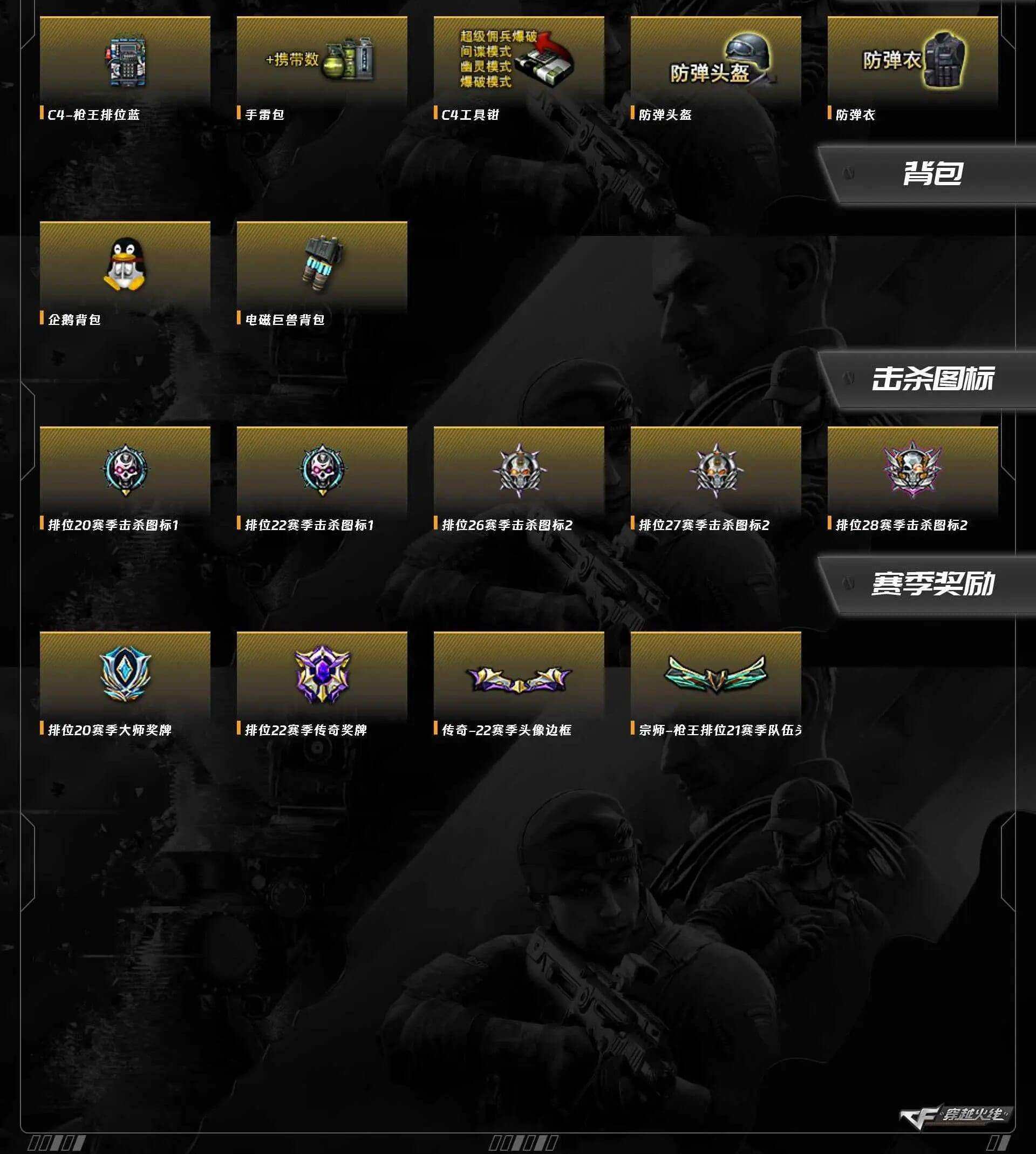Select the 排位27赛季击杀图标2 kill icon

pyautogui.click(x=716, y=470)
